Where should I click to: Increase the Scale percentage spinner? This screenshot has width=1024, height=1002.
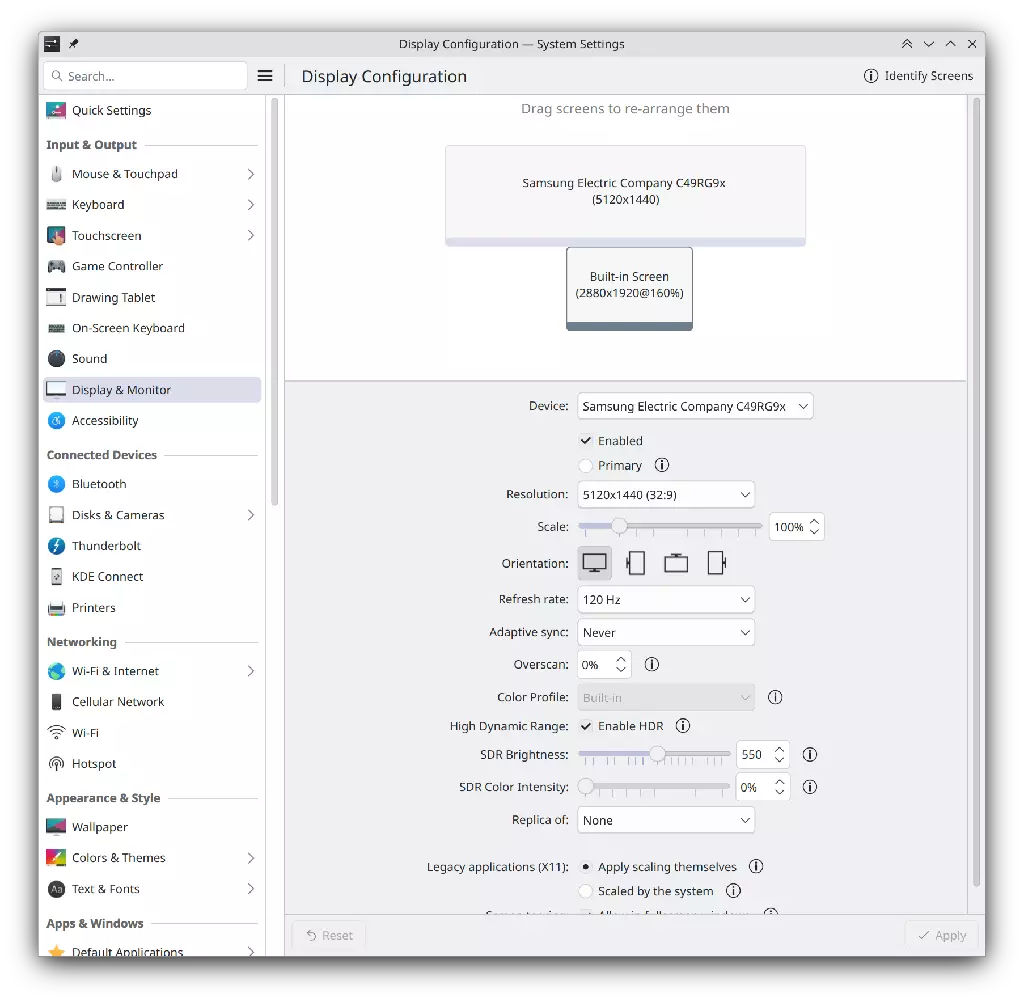[814, 522]
